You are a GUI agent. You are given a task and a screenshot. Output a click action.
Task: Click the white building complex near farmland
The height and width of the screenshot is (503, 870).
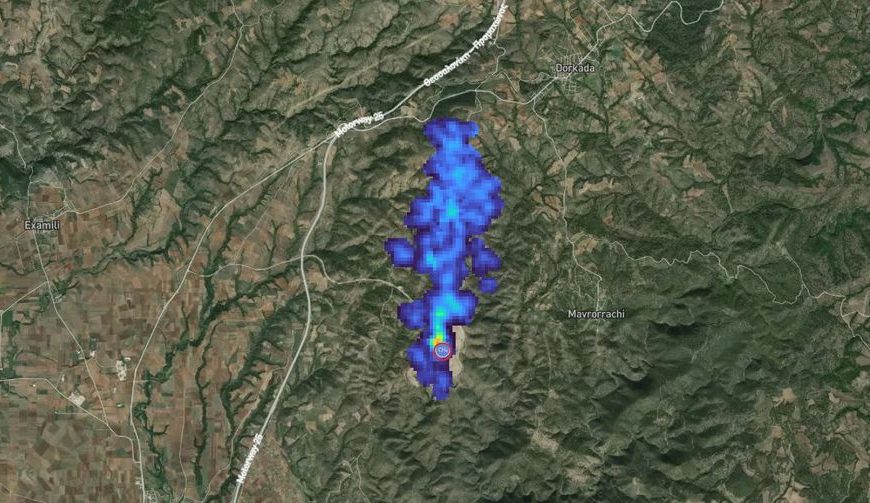(x=122, y=370)
